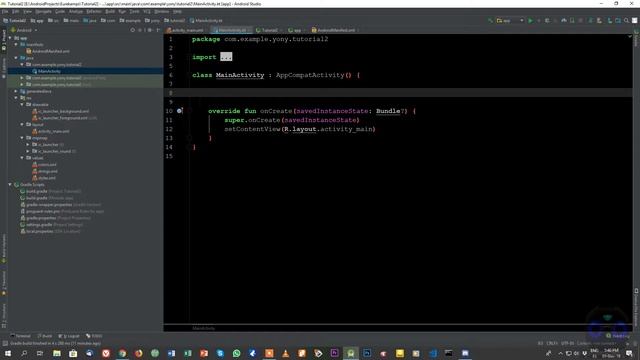Open the Project tool window side tab

tap(4, 40)
